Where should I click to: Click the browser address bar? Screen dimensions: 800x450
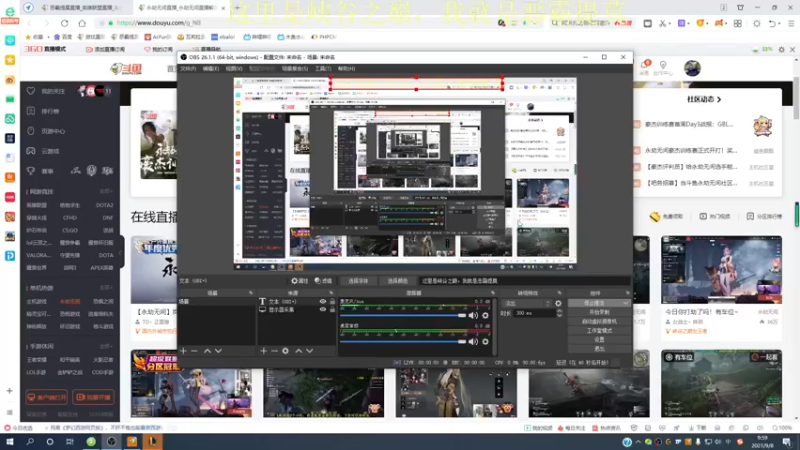pos(296,23)
